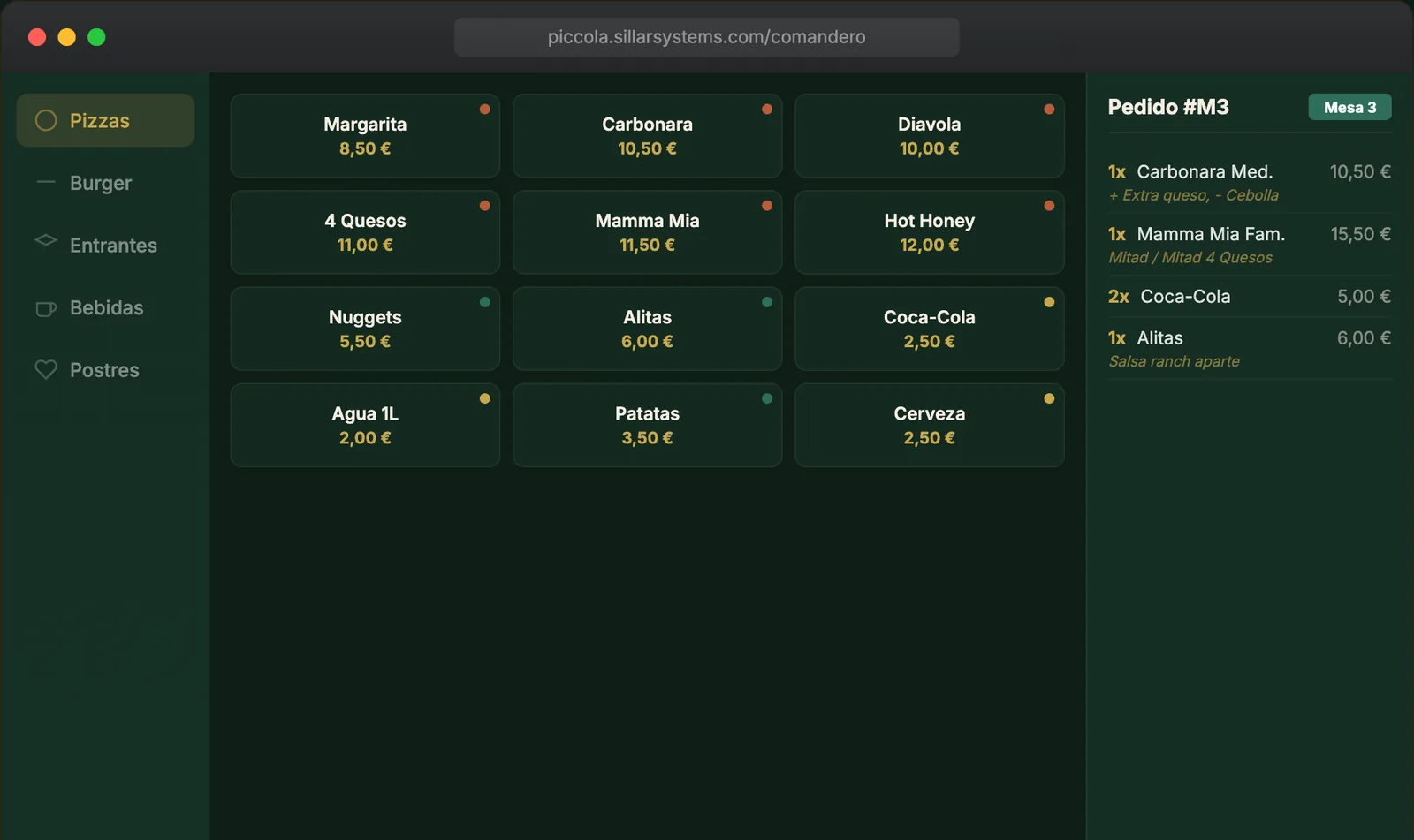
Task: Select the 2x Coca-Cola order line
Action: 1250,297
